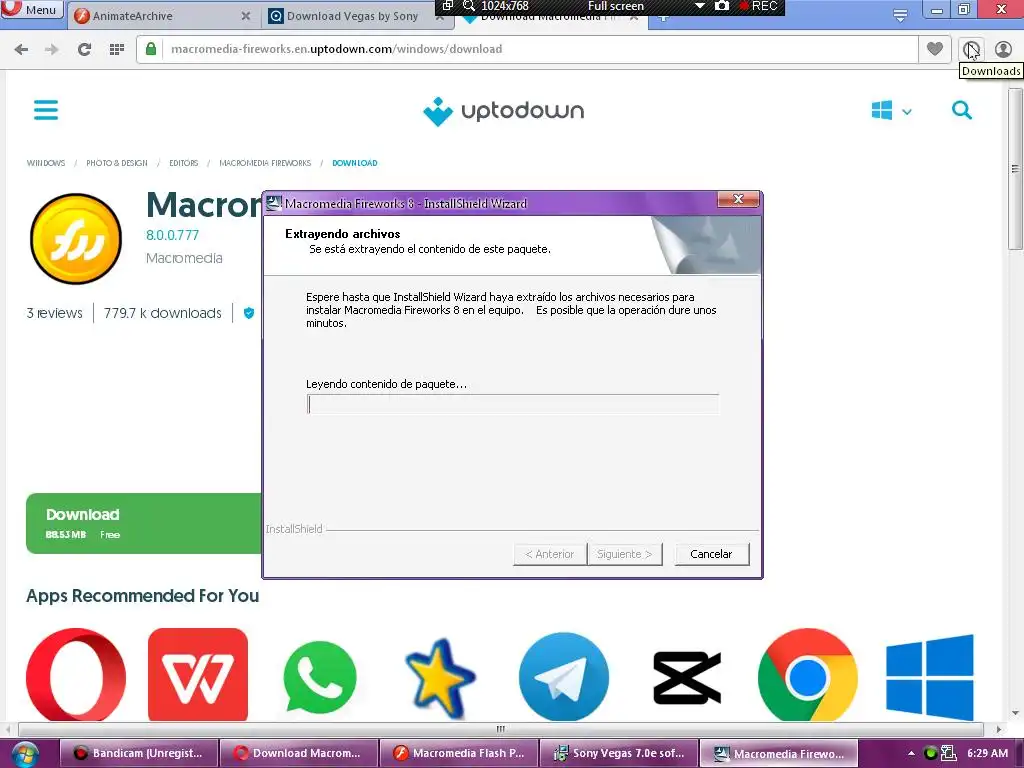Switch to Macromedia Flash P... taskbar item

coord(459,754)
